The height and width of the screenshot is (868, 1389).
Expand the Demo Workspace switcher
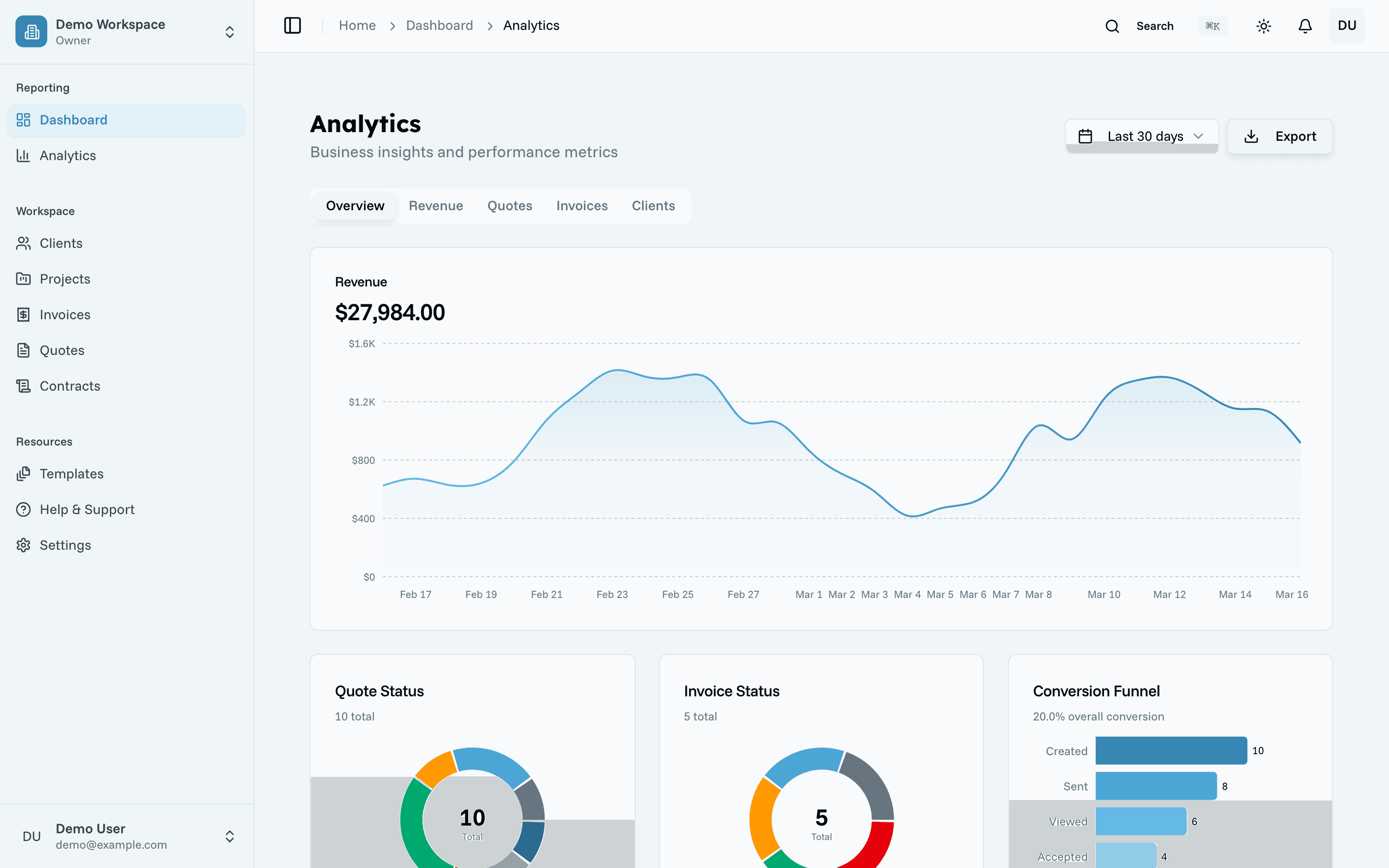coord(229,31)
